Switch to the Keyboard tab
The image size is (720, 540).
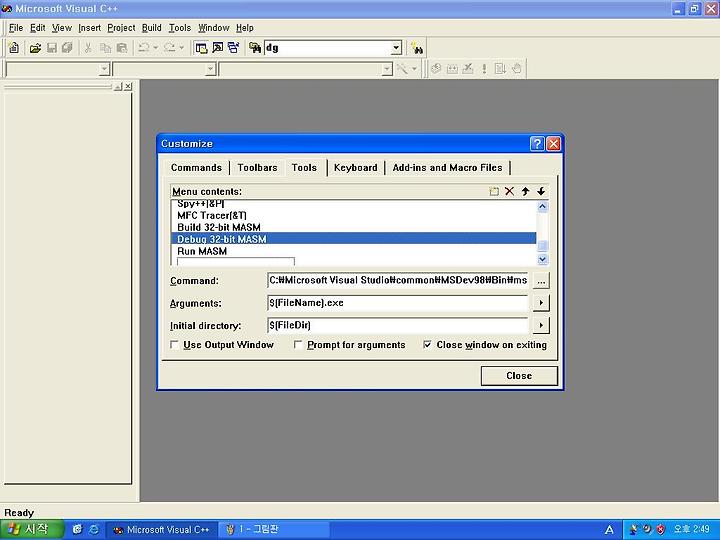pyautogui.click(x=355, y=168)
